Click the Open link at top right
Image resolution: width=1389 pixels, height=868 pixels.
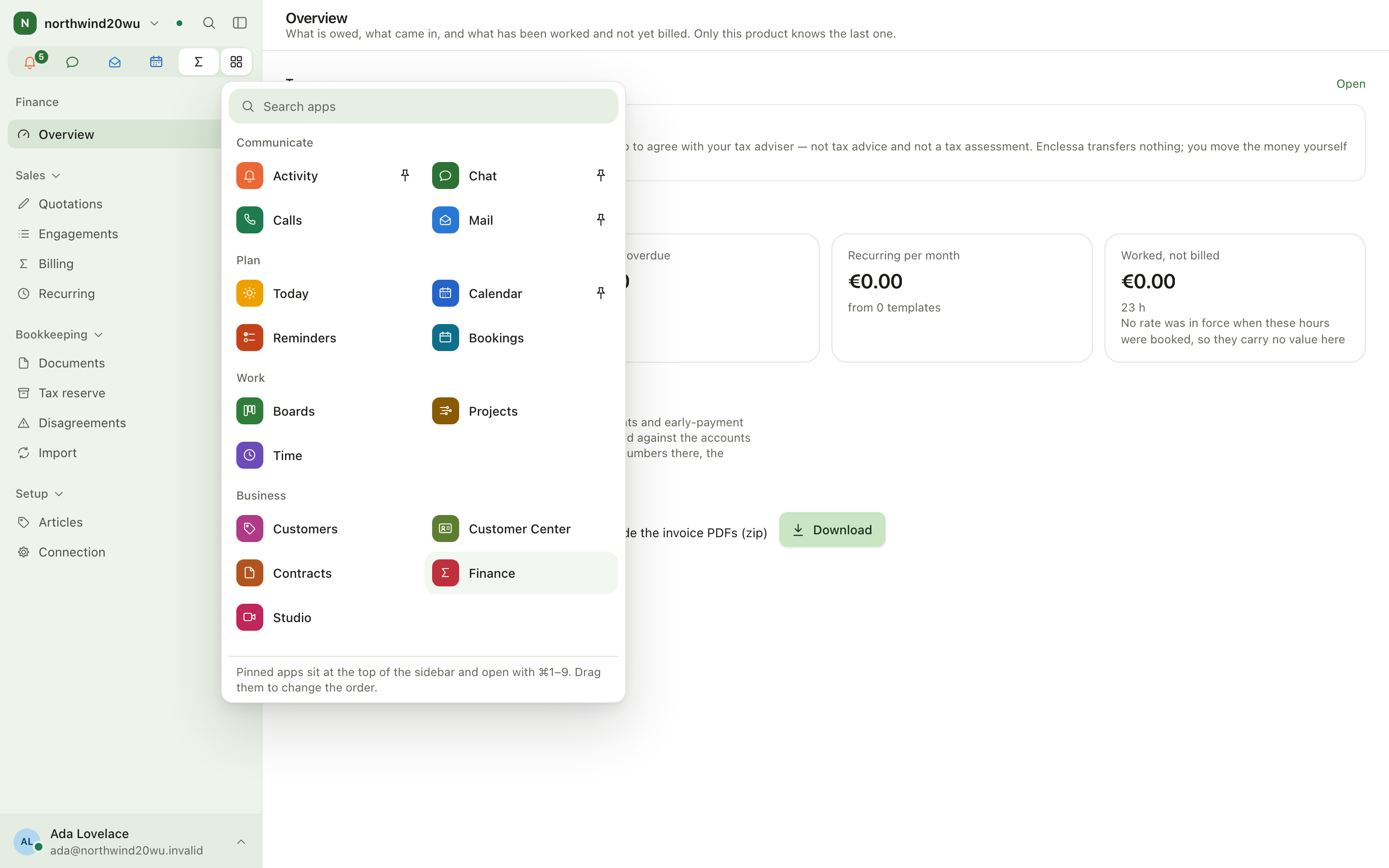coord(1350,84)
